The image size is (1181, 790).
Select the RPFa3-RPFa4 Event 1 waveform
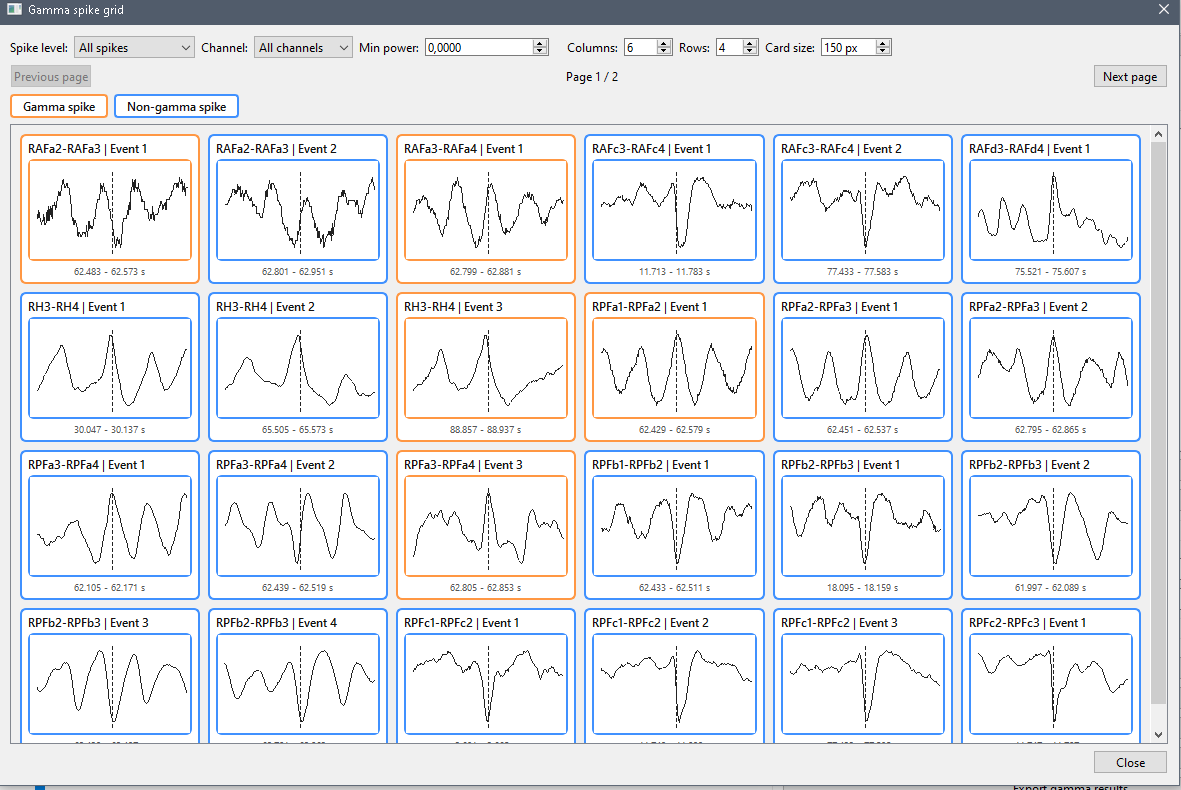[110, 526]
